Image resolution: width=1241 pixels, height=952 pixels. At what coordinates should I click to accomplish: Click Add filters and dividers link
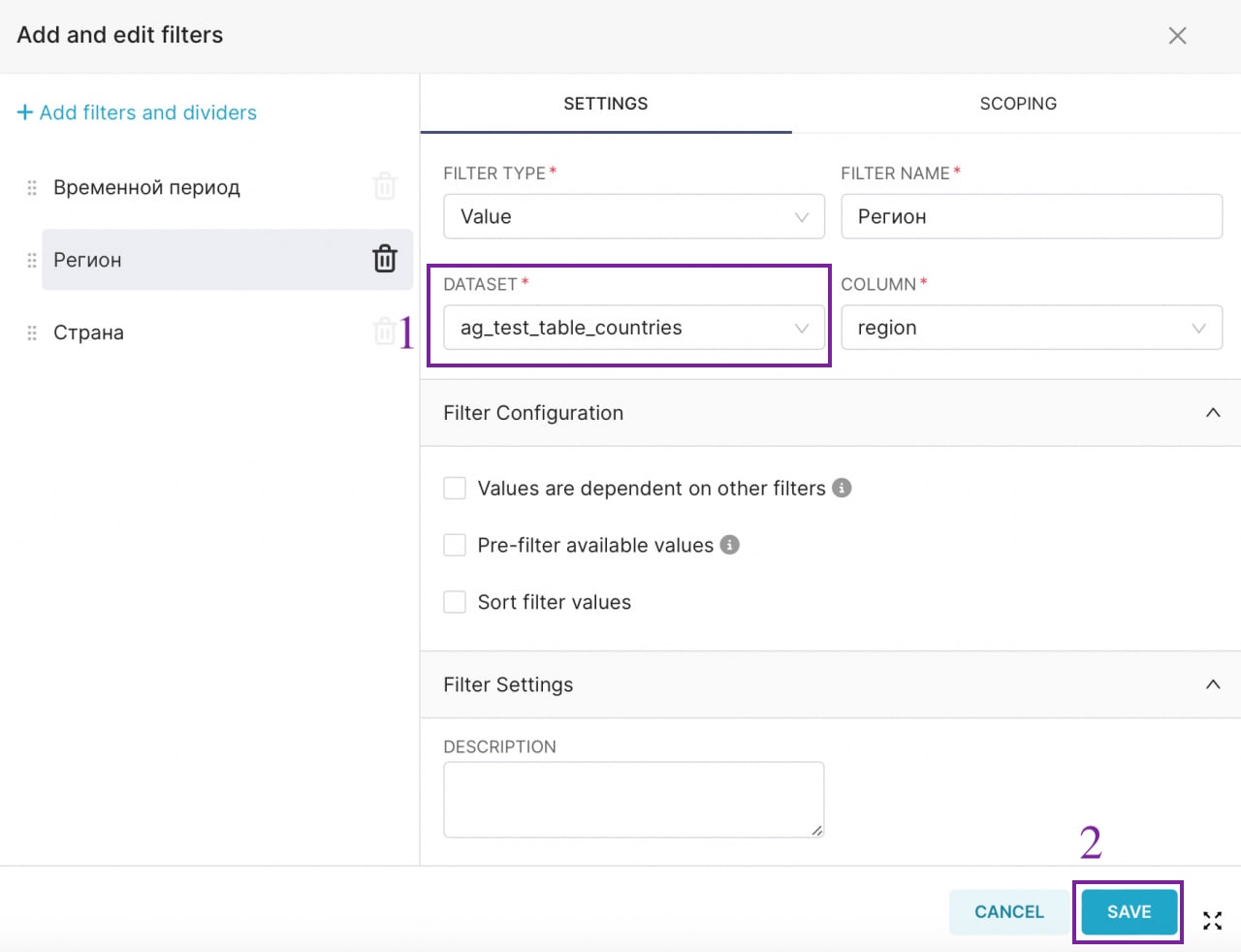pos(137,112)
